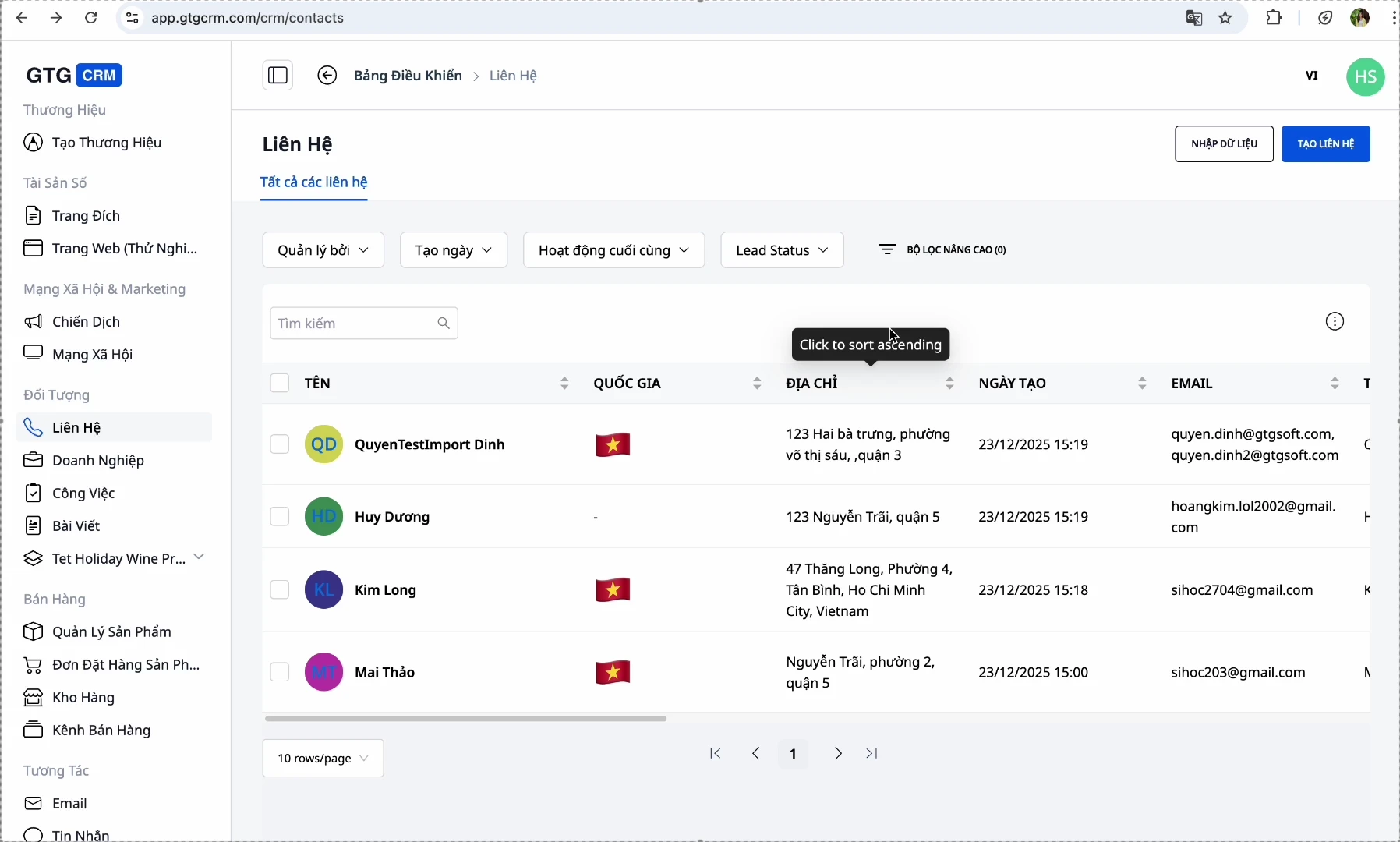Viewport: 1400px width, 842px height.
Task: Open the table options three-dot icon
Action: pos(1335,322)
